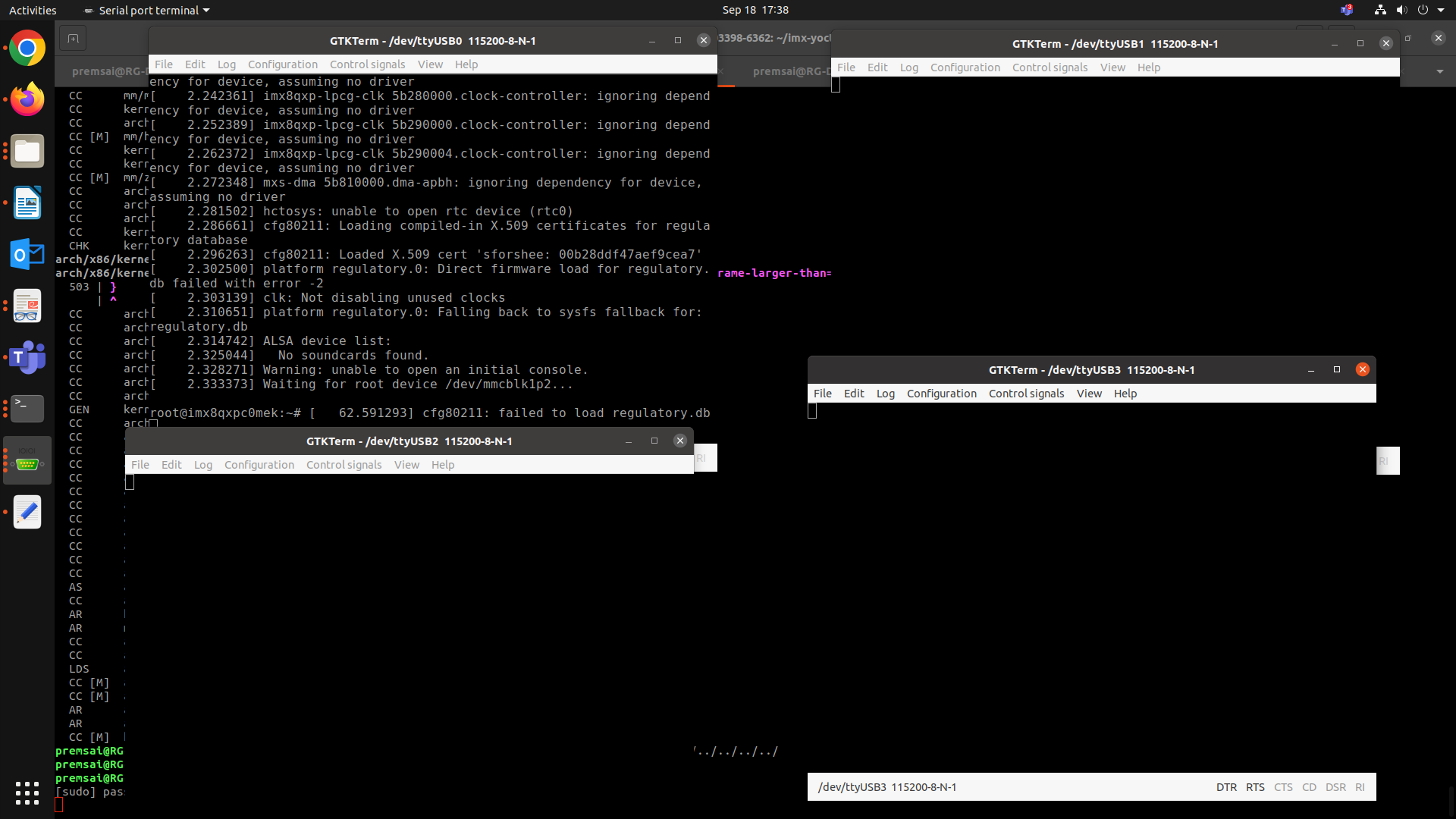Click CTS indicator in ttyUSB3 status bar
1456x819 pixels.
(x=1283, y=787)
